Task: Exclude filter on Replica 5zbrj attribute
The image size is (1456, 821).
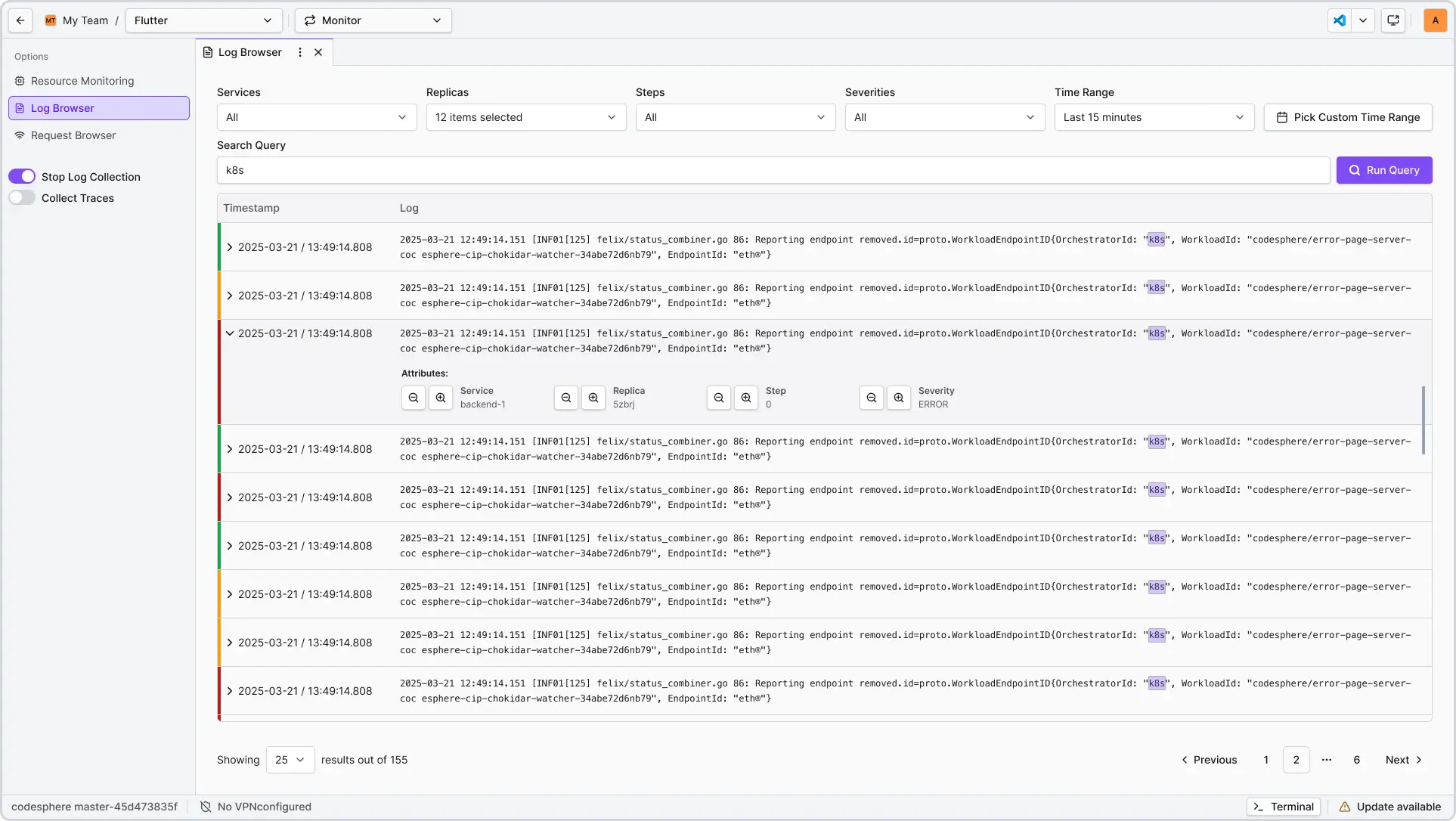Action: coord(566,398)
